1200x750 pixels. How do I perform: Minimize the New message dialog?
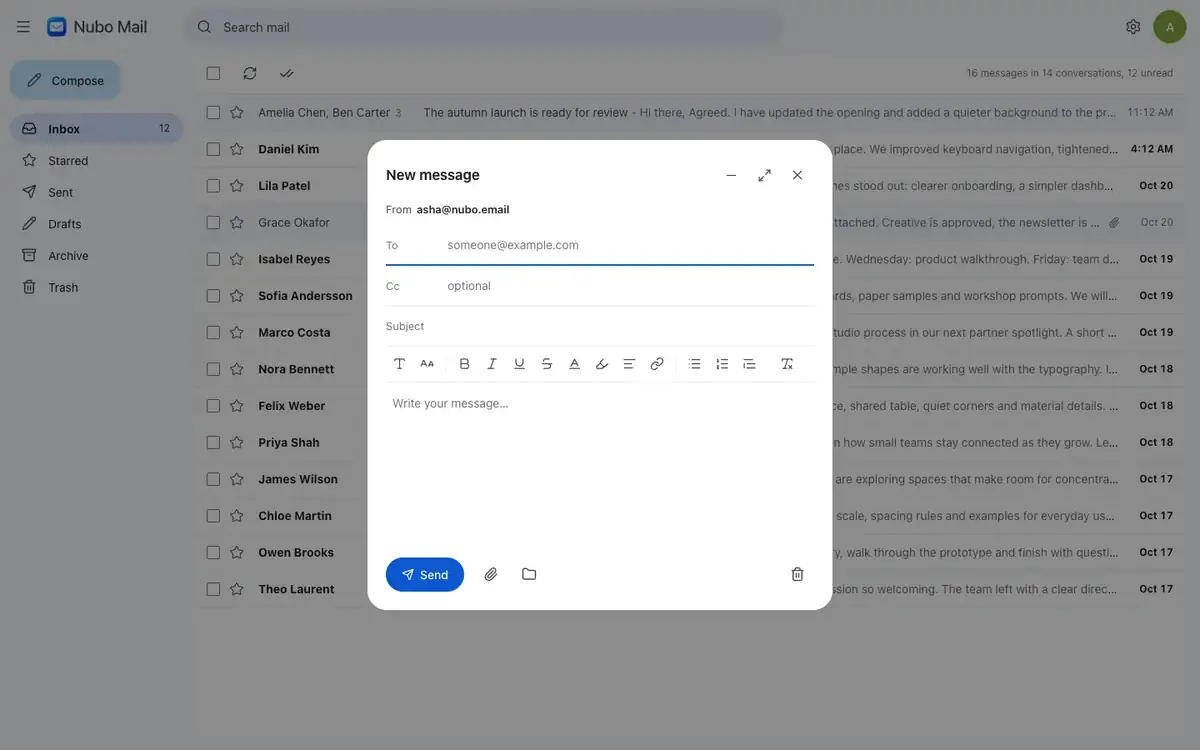tap(731, 175)
